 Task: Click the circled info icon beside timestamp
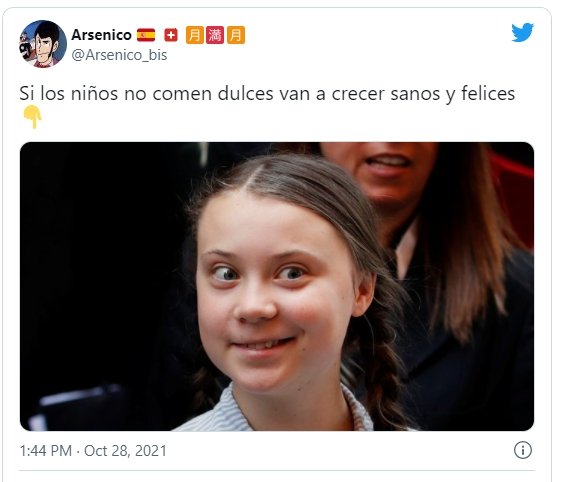pyautogui.click(x=523, y=450)
